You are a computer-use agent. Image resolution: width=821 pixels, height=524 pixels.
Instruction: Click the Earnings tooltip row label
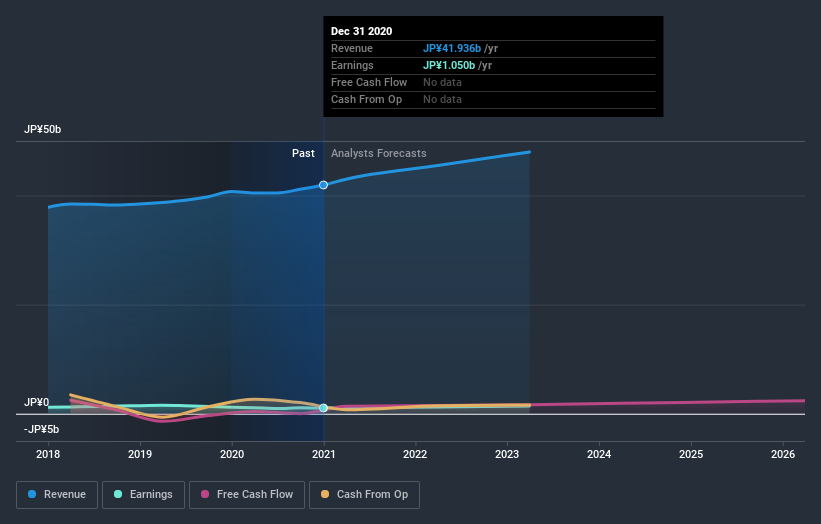[352, 65]
